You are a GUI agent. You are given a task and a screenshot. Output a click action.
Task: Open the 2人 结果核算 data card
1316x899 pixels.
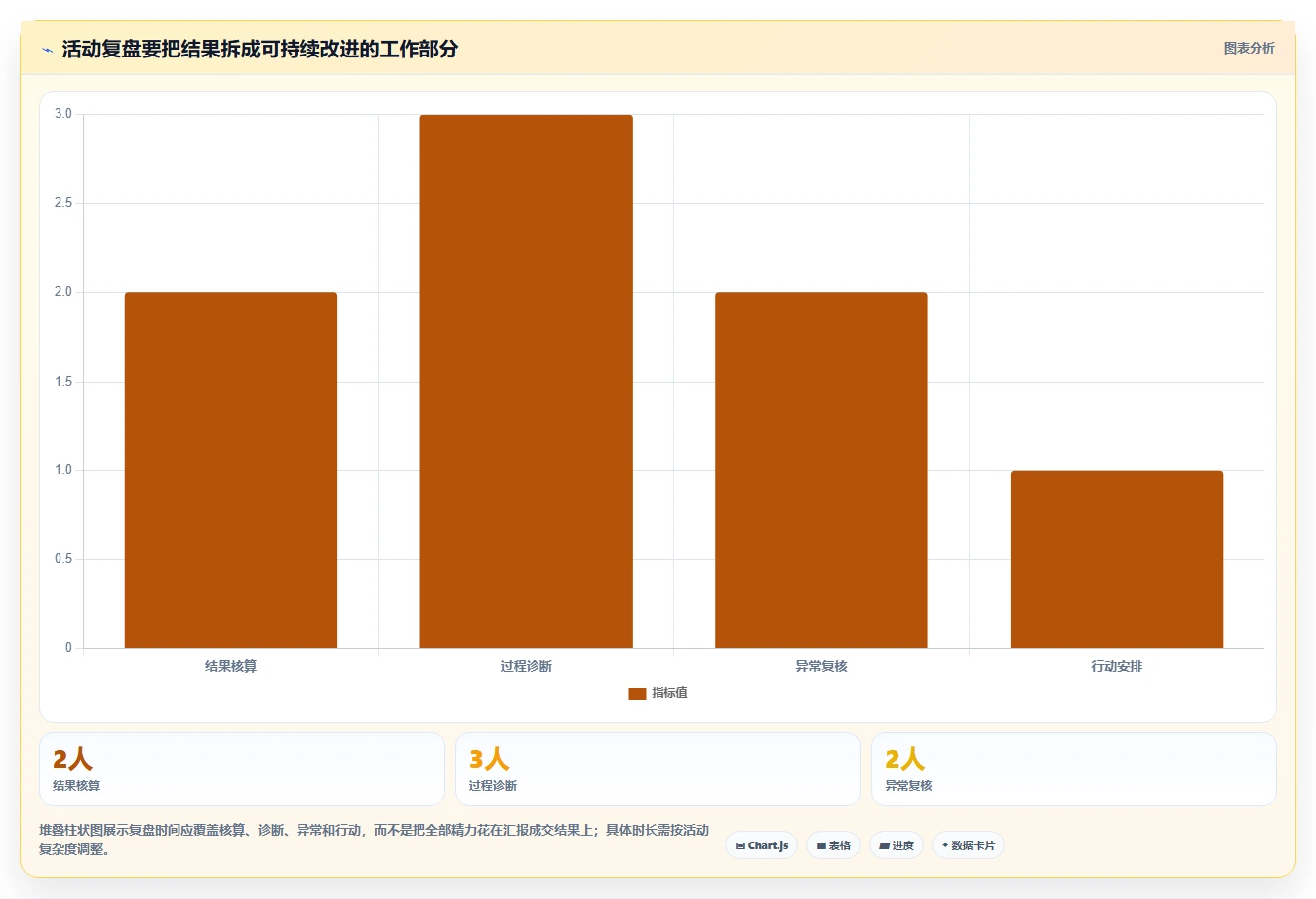[242, 769]
